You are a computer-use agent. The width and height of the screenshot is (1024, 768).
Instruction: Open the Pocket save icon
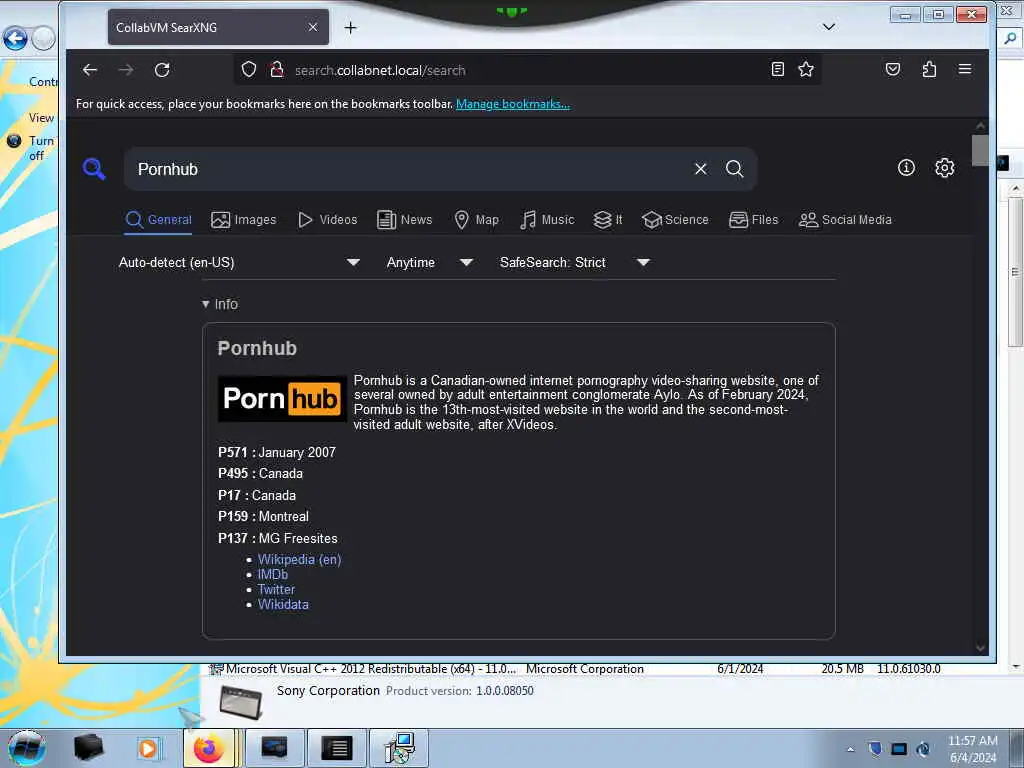click(x=893, y=69)
